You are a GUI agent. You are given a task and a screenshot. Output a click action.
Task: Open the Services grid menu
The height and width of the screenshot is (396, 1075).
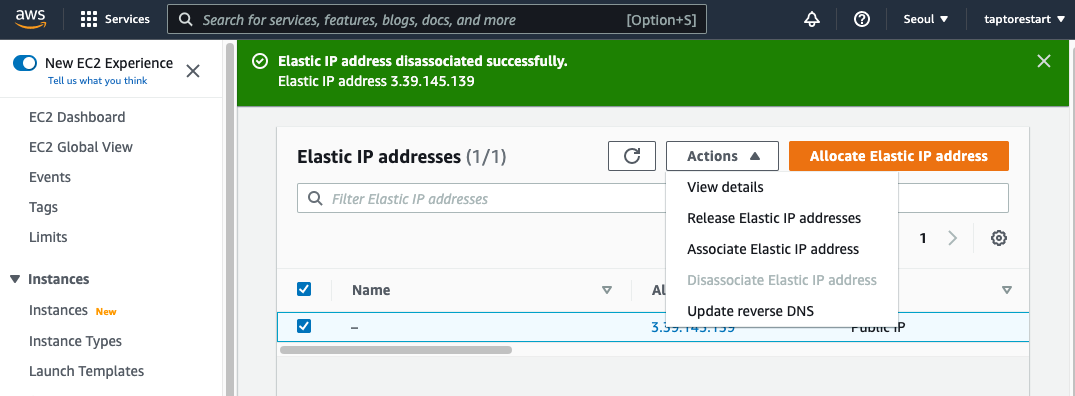89,19
